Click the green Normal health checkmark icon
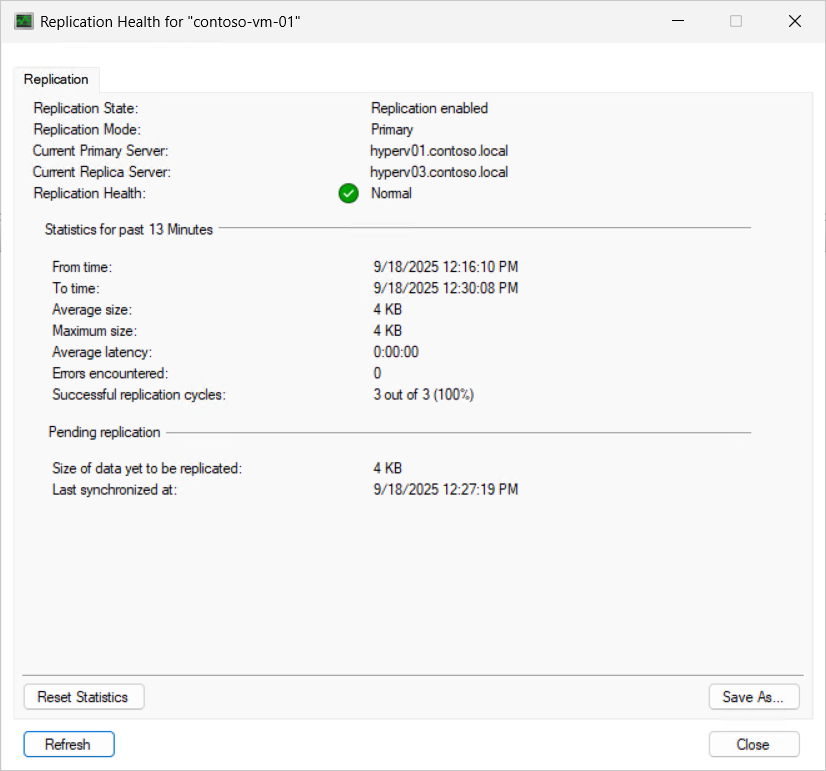Image resolution: width=826 pixels, height=771 pixels. coord(348,193)
